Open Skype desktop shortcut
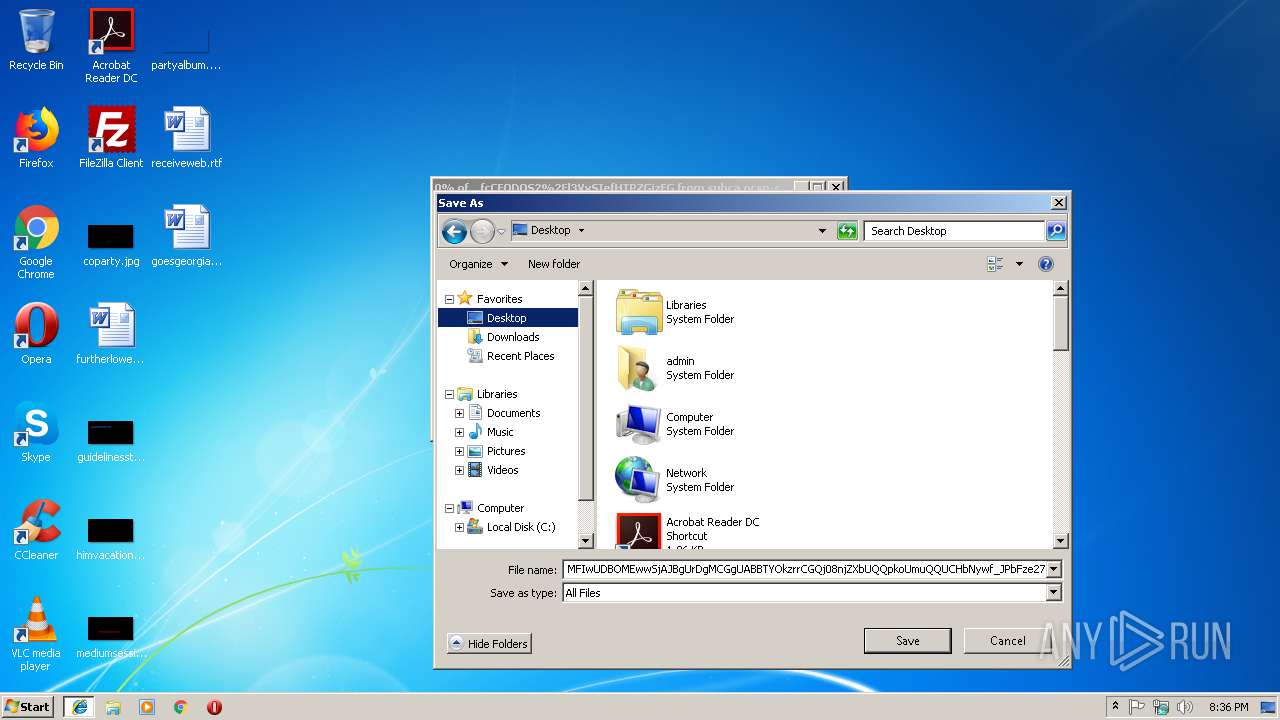The height and width of the screenshot is (720, 1280). [36, 432]
